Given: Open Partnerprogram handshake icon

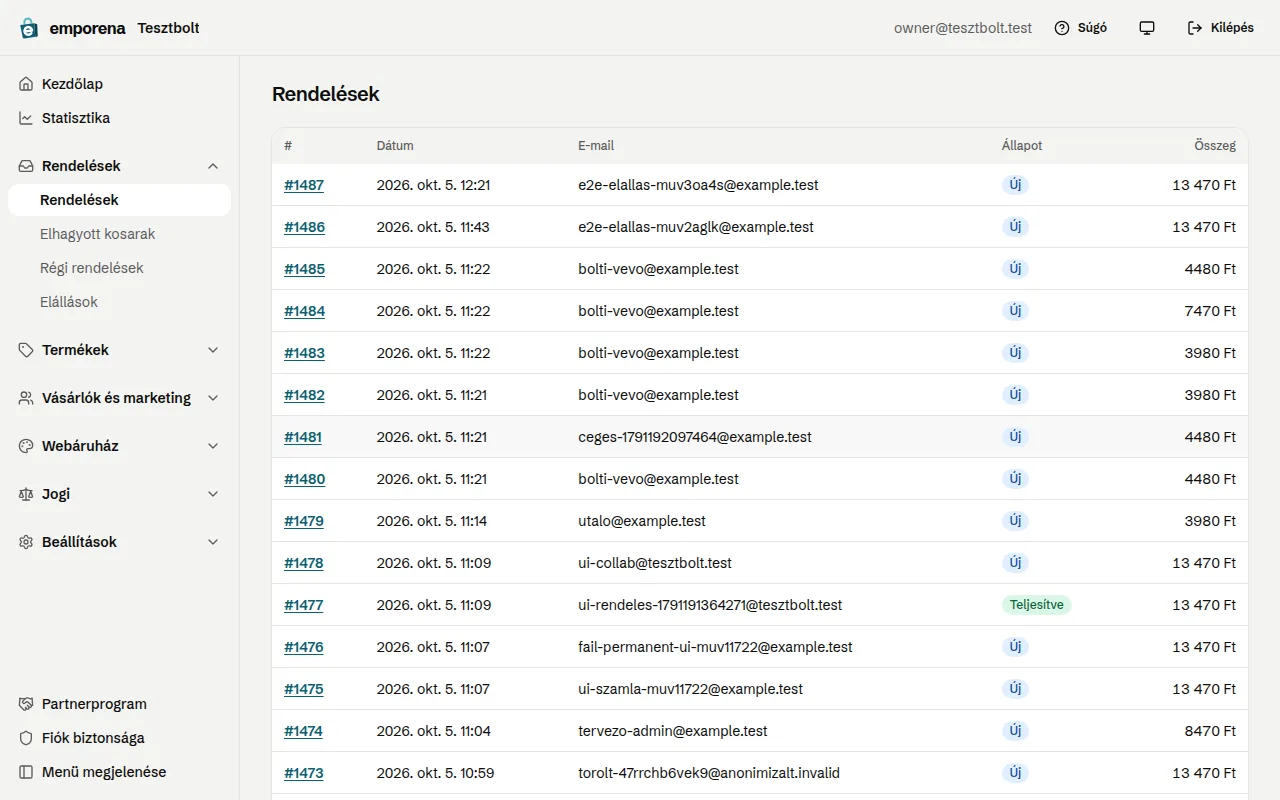Looking at the screenshot, I should pos(26,704).
